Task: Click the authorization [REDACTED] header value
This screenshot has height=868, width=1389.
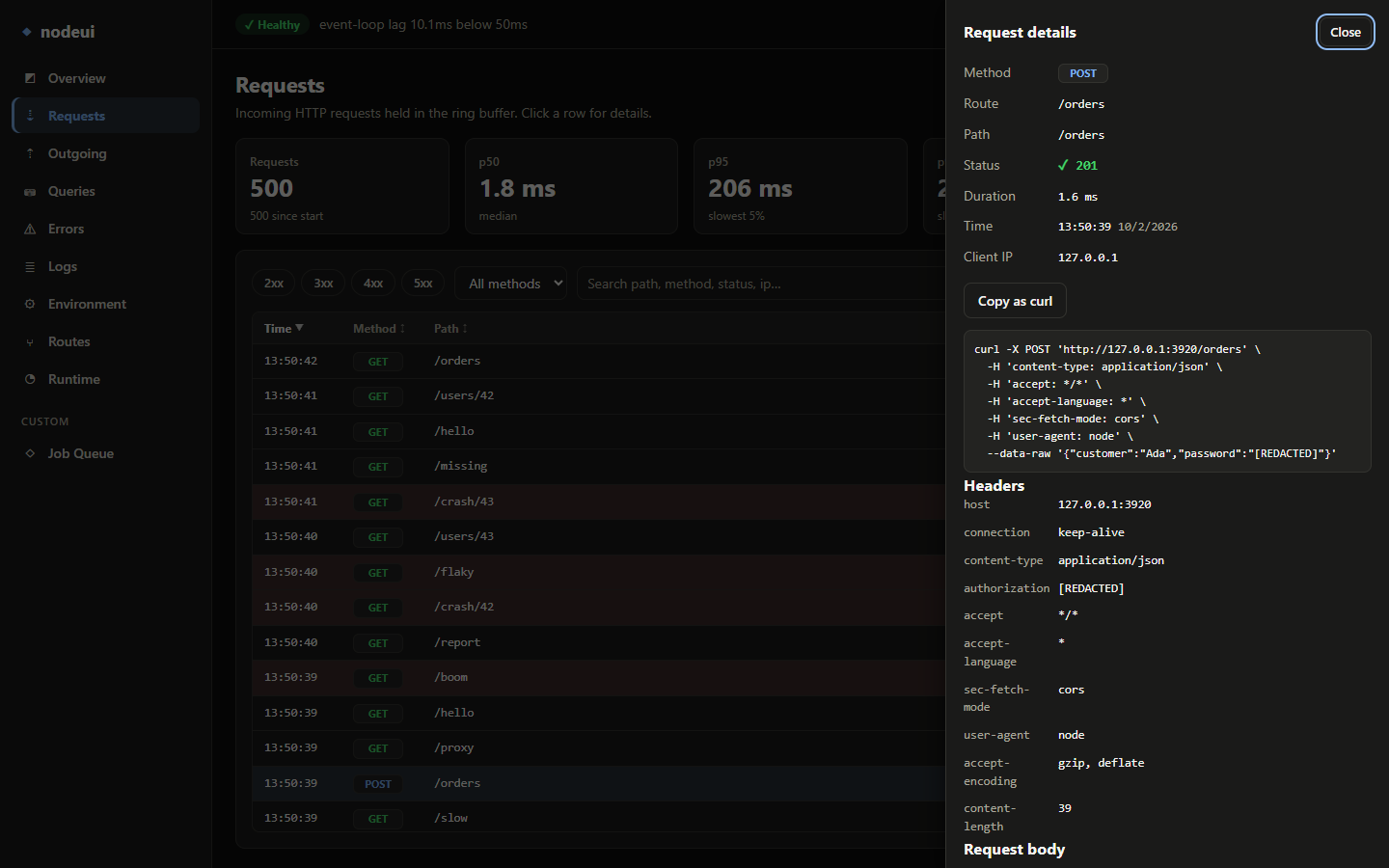Action: [1091, 588]
